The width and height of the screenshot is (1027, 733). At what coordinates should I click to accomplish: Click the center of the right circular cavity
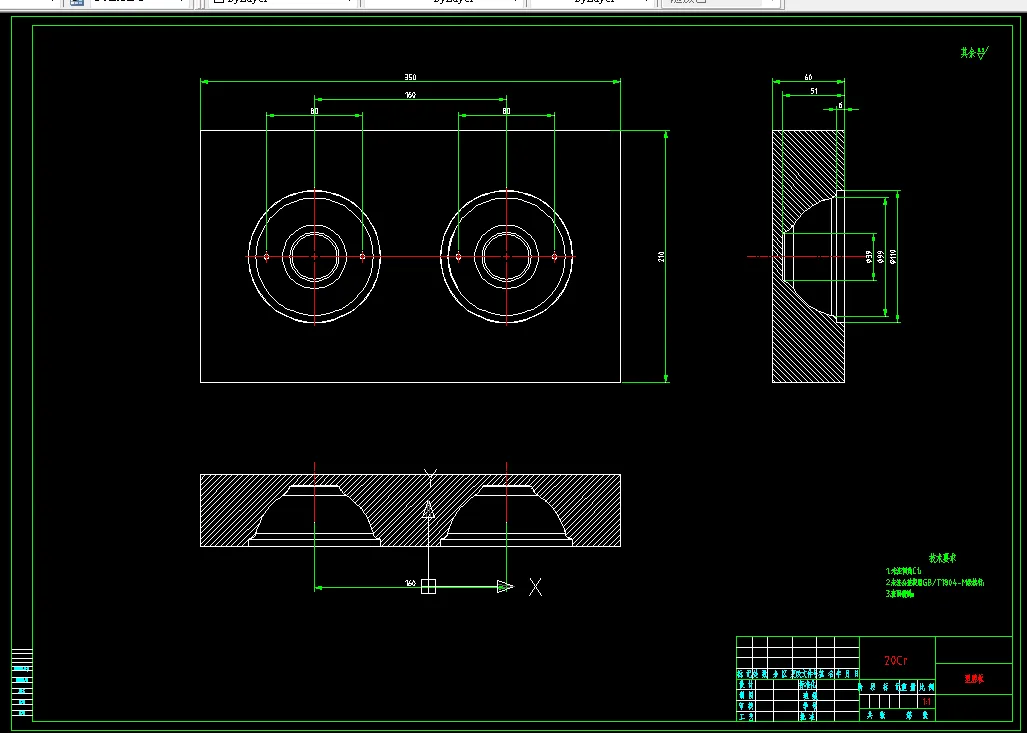point(506,257)
